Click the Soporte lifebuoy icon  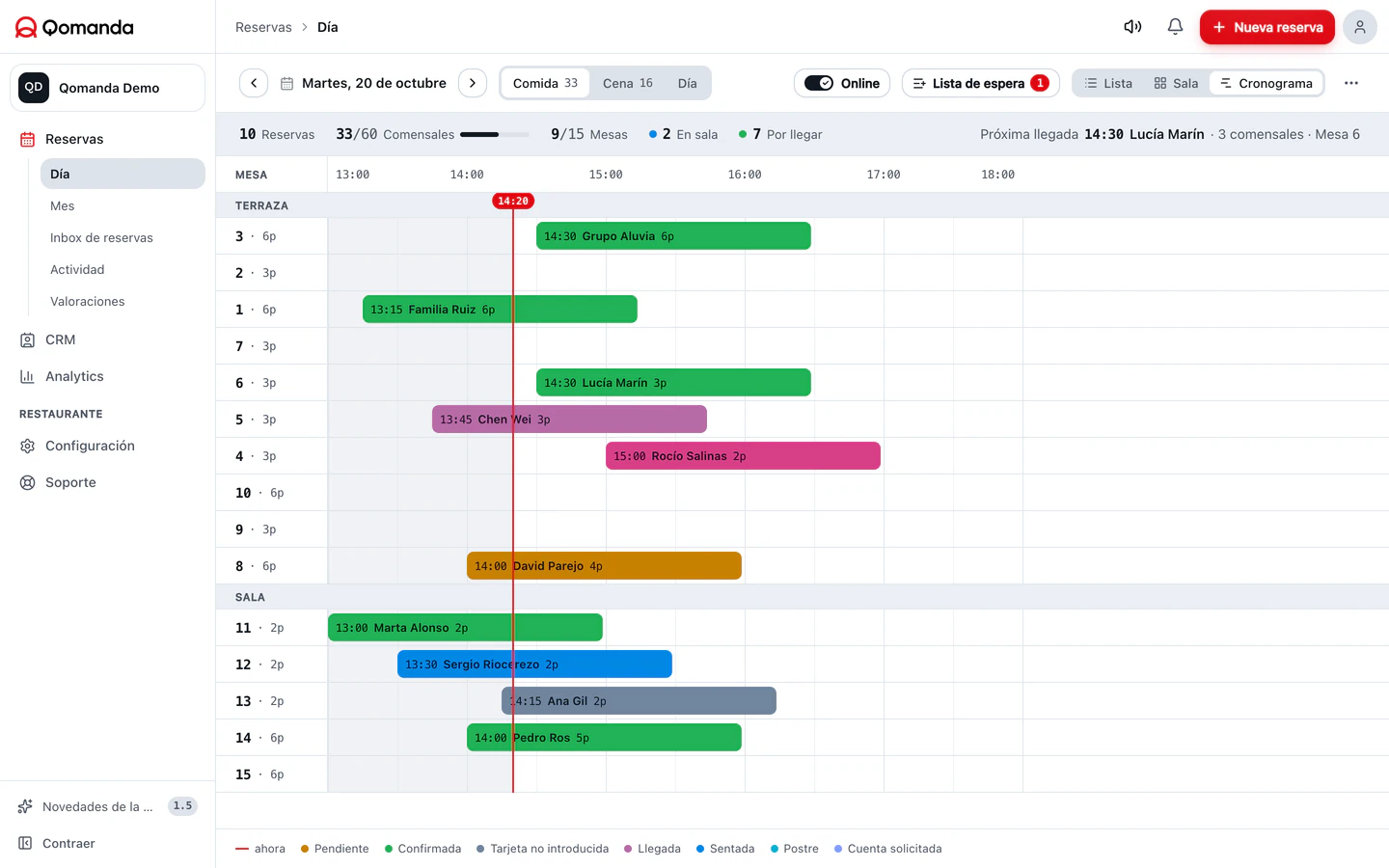tap(27, 483)
